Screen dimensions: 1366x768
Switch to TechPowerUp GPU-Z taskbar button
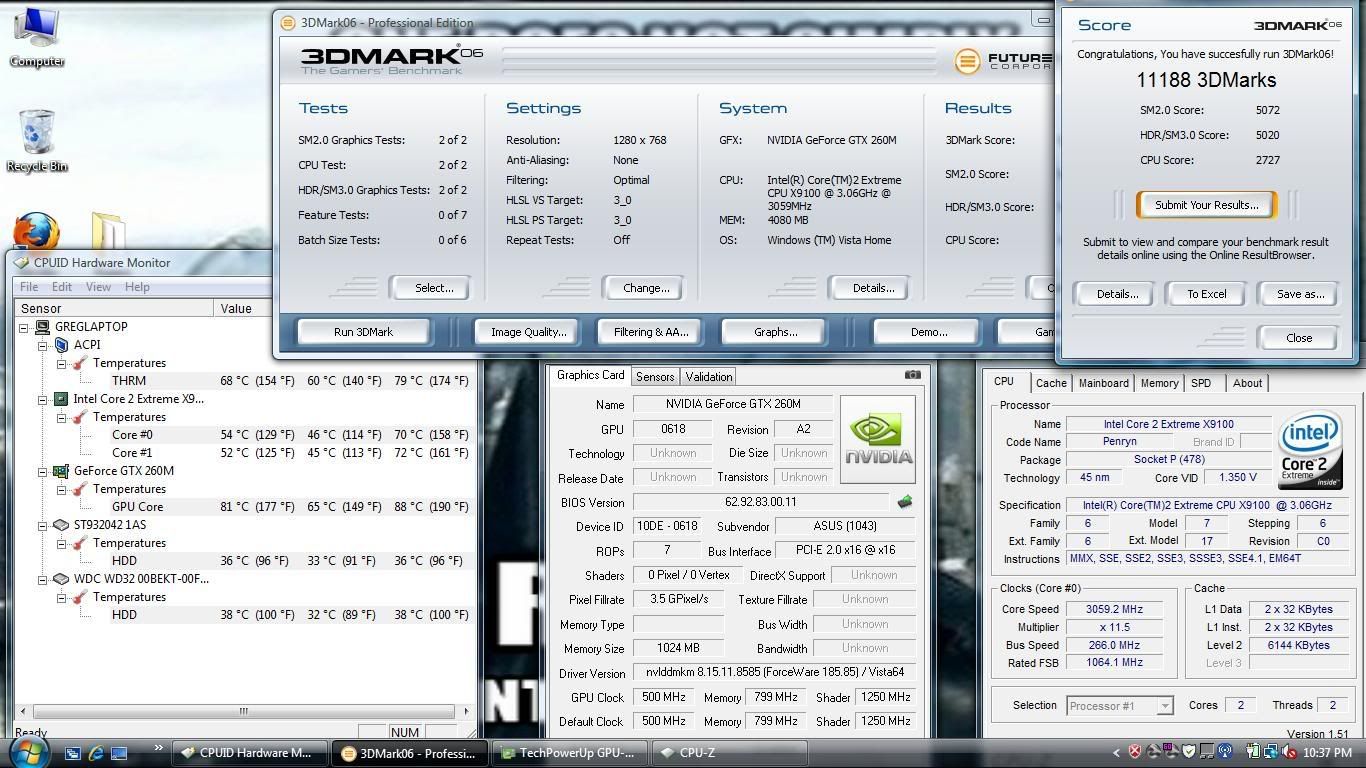(568, 753)
